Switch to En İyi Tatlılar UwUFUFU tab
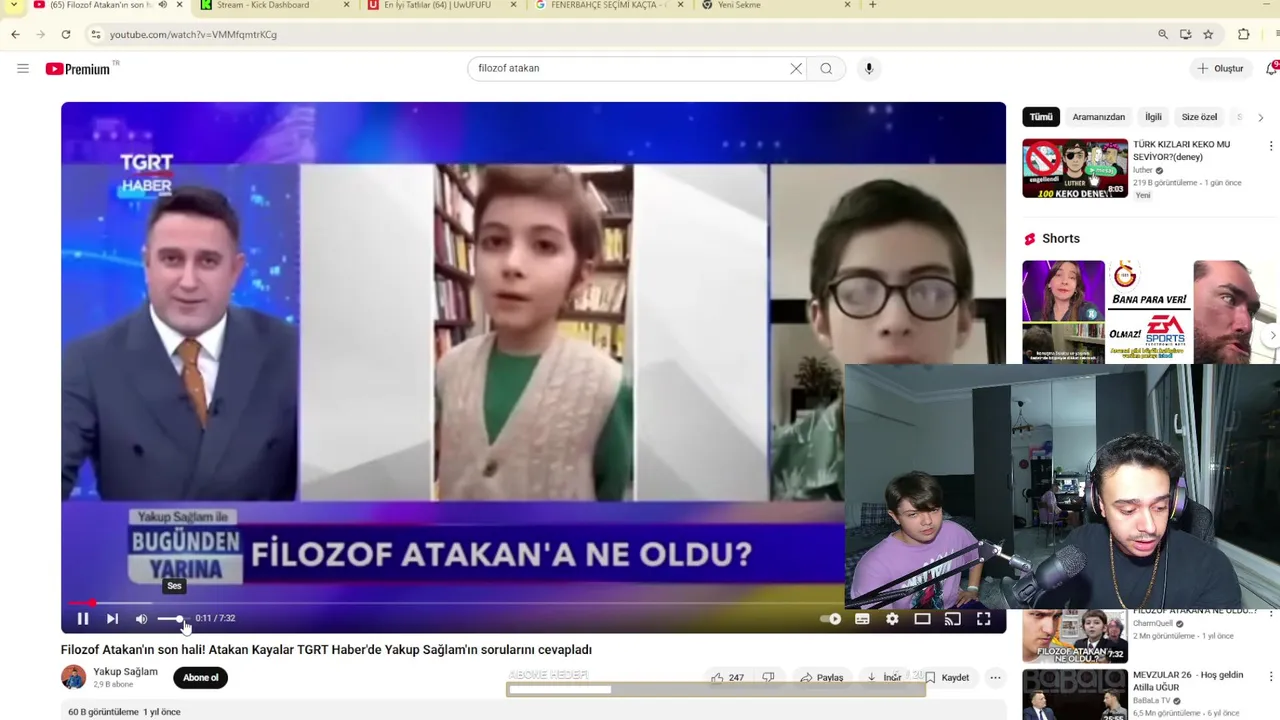1280x720 pixels. (x=435, y=5)
